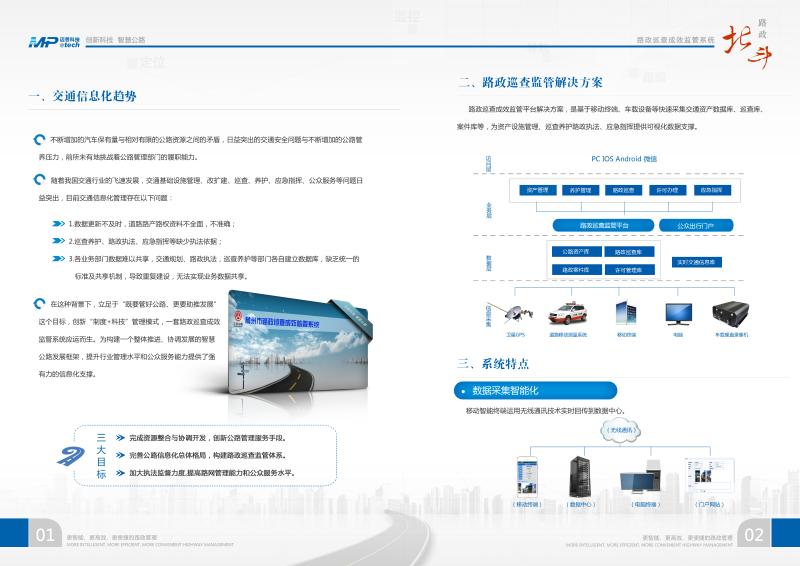Click the desktop monitor icon in architecture diagram

click(x=678, y=313)
